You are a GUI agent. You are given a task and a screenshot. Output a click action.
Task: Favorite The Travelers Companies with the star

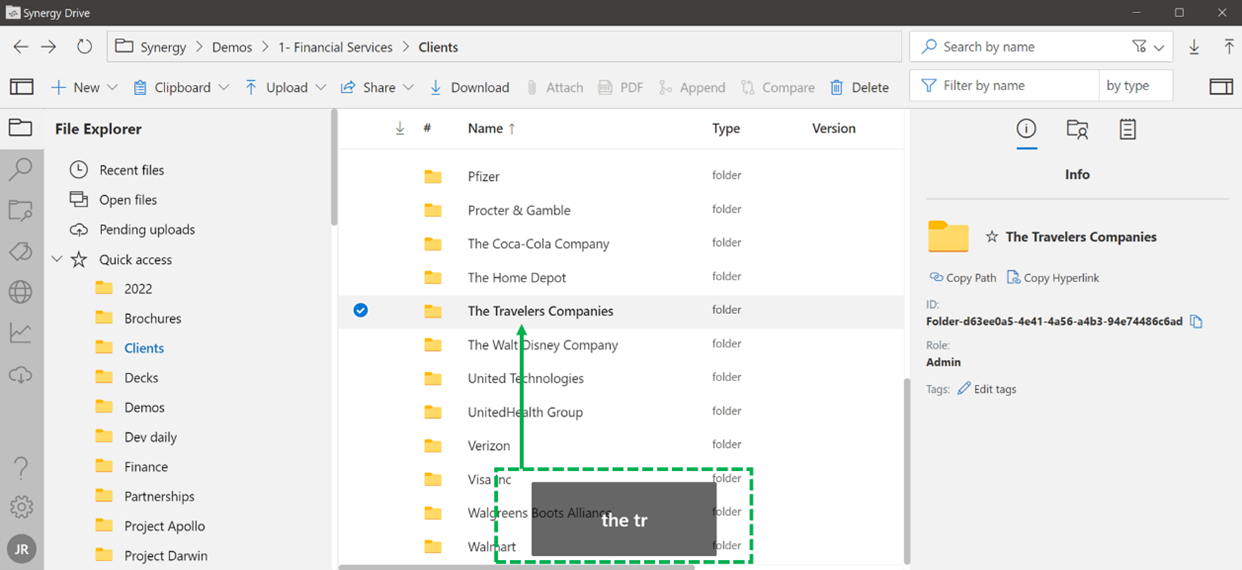coord(992,237)
